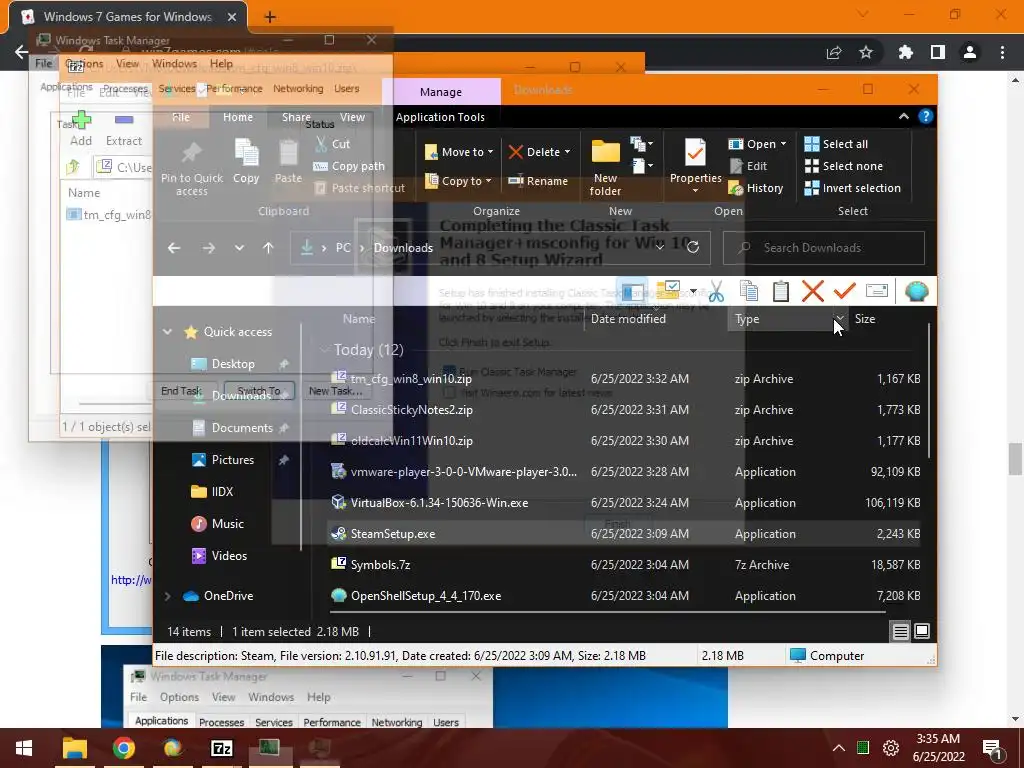
Task: Click the green Add icon in 7-Zip window
Action: (x=81, y=120)
